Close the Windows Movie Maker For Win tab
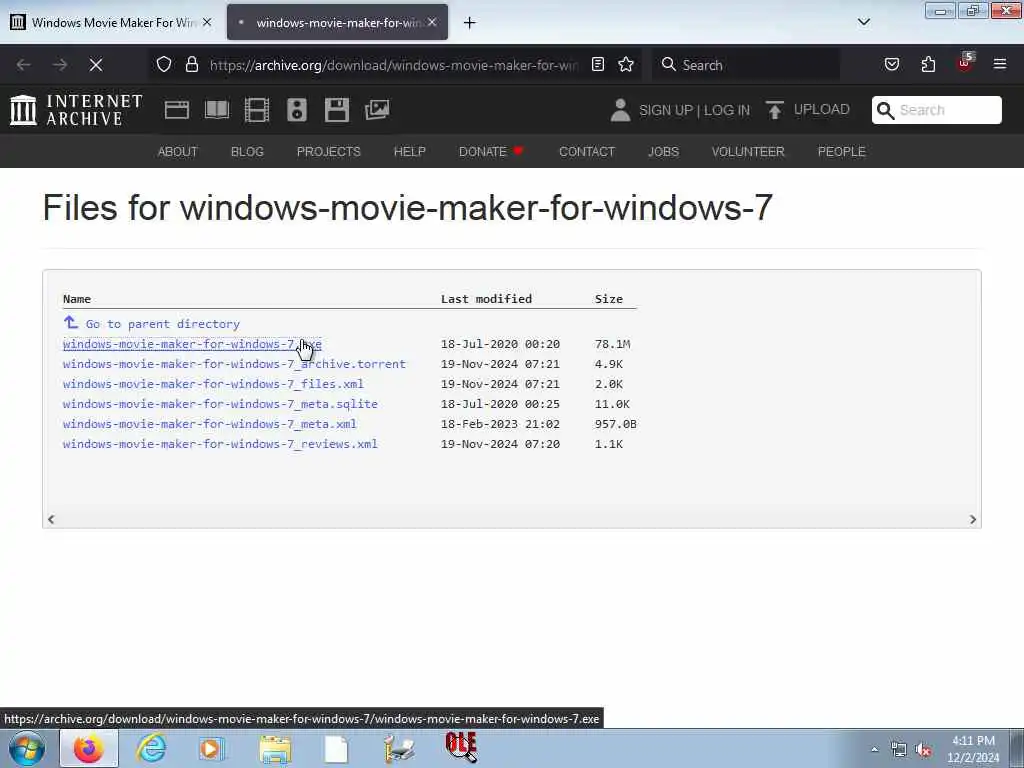This screenshot has width=1024, height=768. click(x=207, y=22)
